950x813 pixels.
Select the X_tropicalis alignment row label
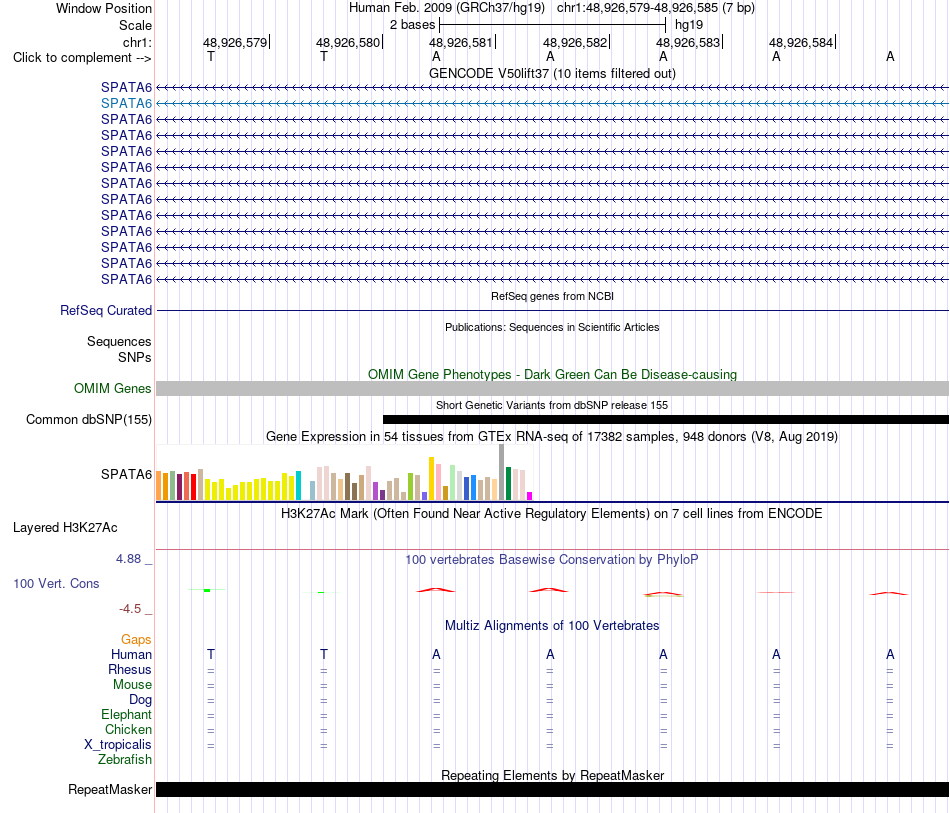click(118, 745)
